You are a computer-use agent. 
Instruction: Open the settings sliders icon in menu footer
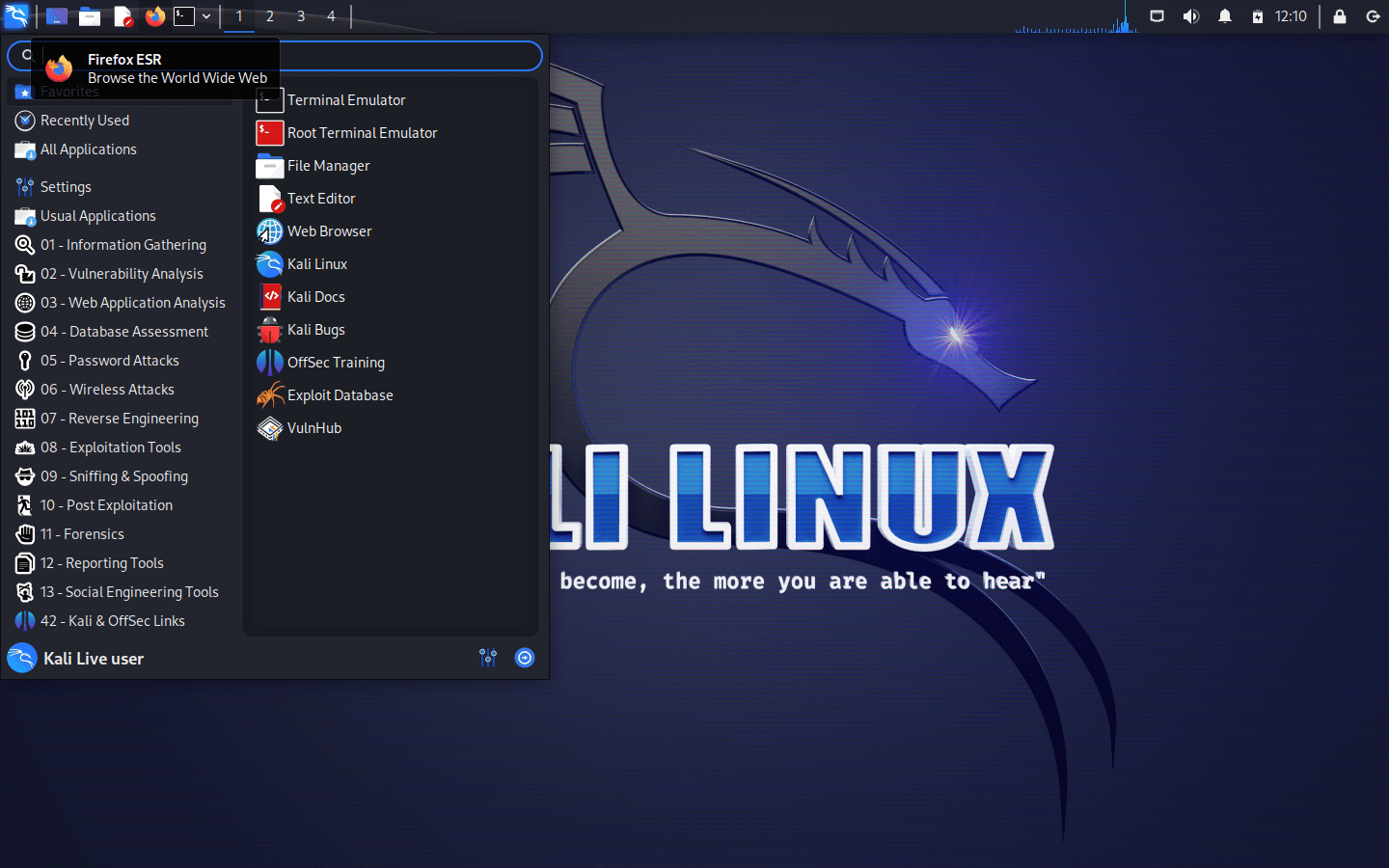(487, 658)
